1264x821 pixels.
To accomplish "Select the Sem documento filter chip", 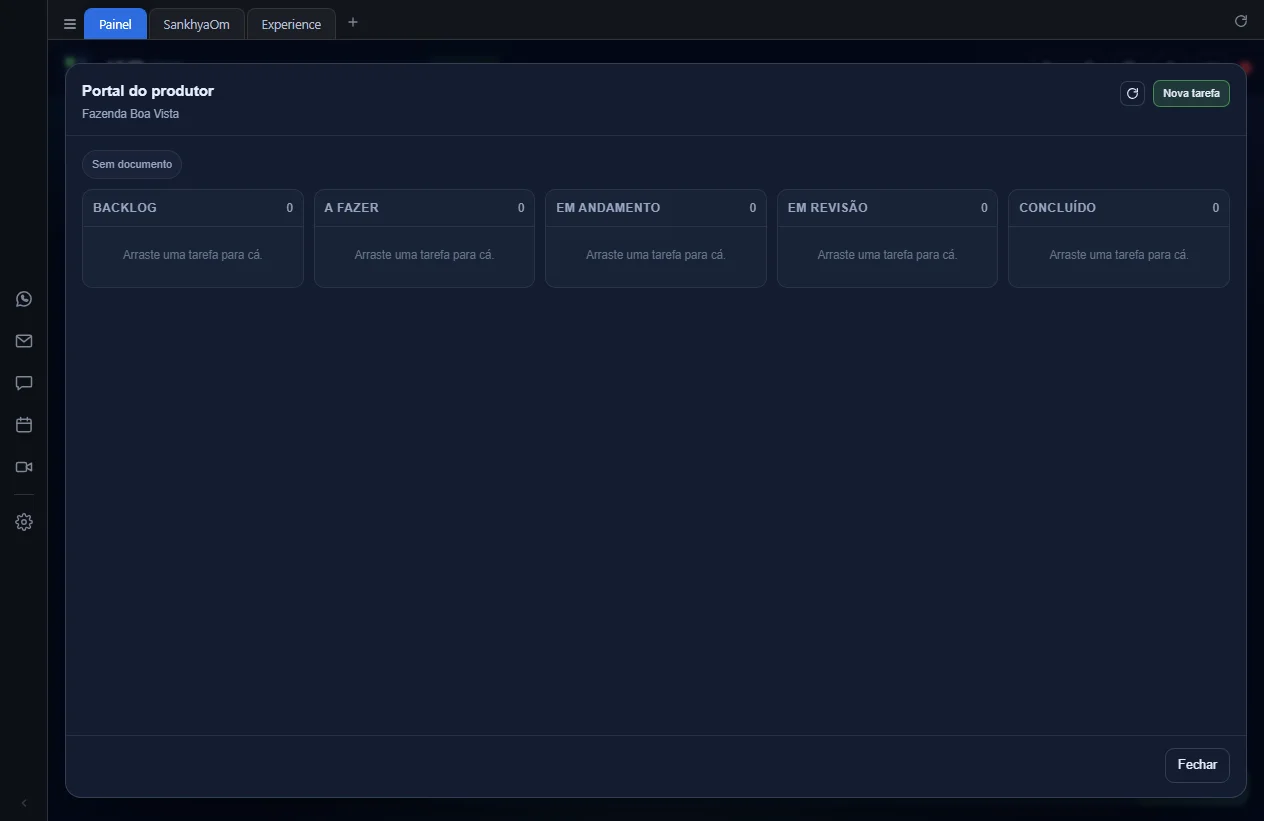I will [x=132, y=164].
